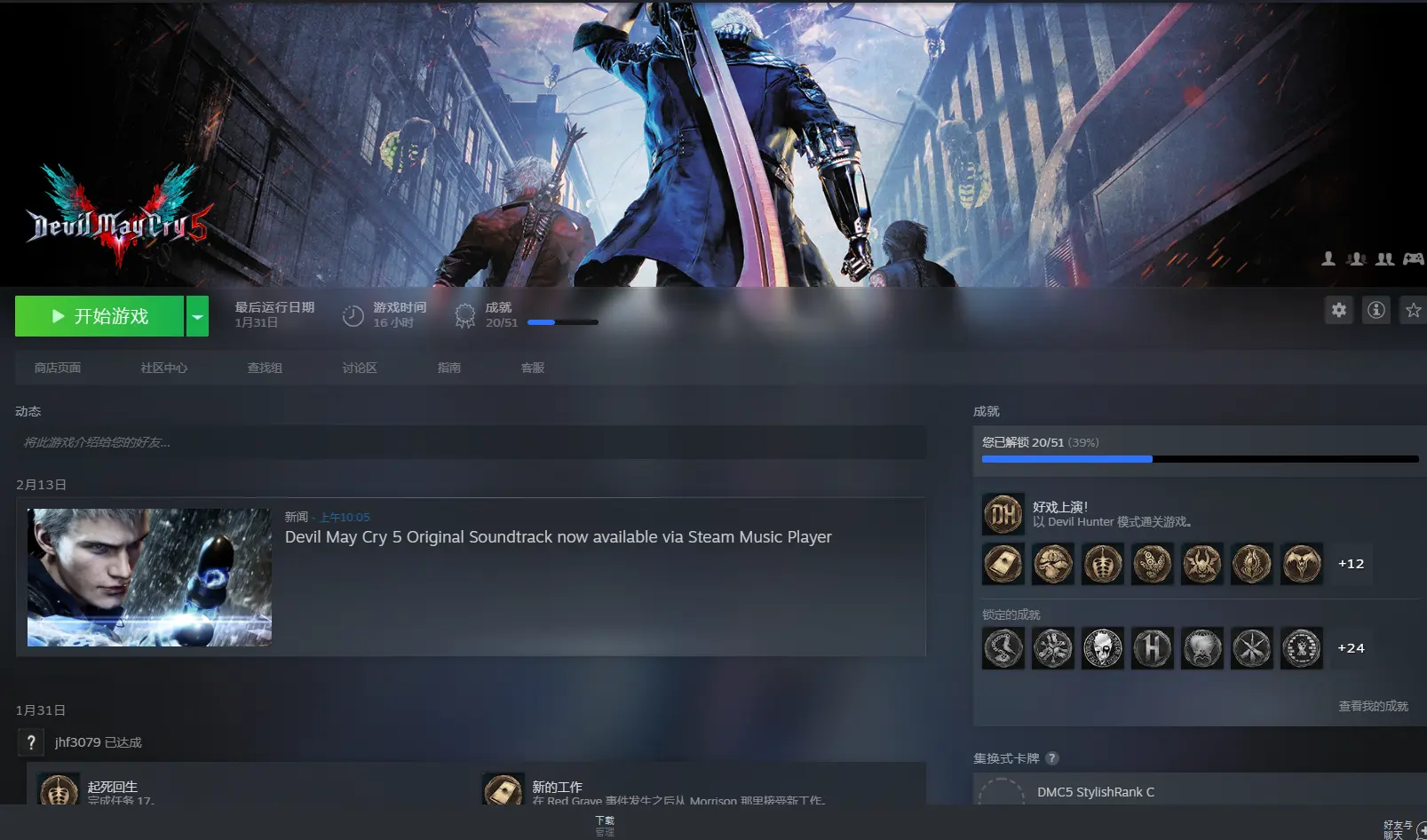Click the controller support icon
1427x840 pixels.
[1413, 258]
